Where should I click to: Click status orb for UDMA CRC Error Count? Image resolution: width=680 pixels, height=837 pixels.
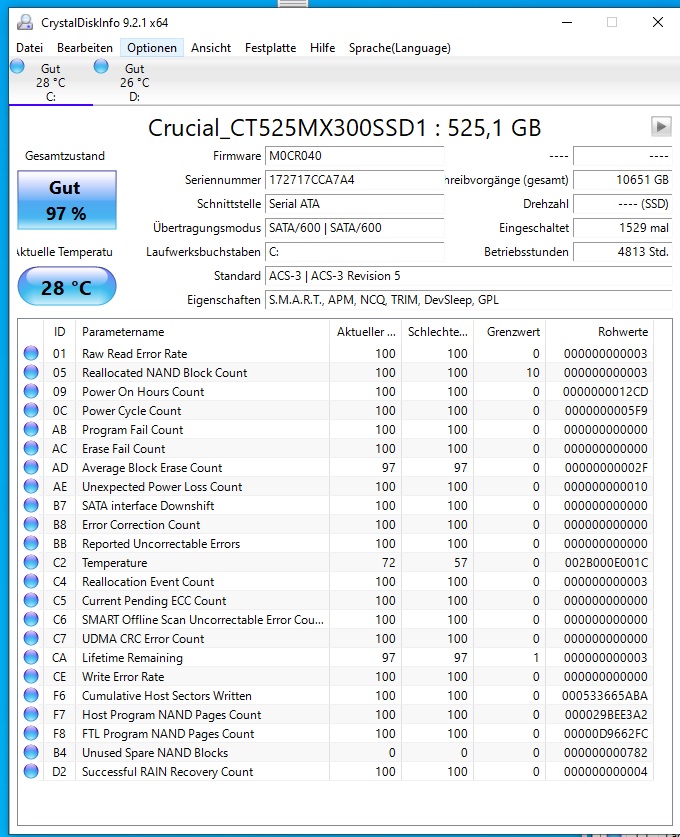[x=31, y=638]
